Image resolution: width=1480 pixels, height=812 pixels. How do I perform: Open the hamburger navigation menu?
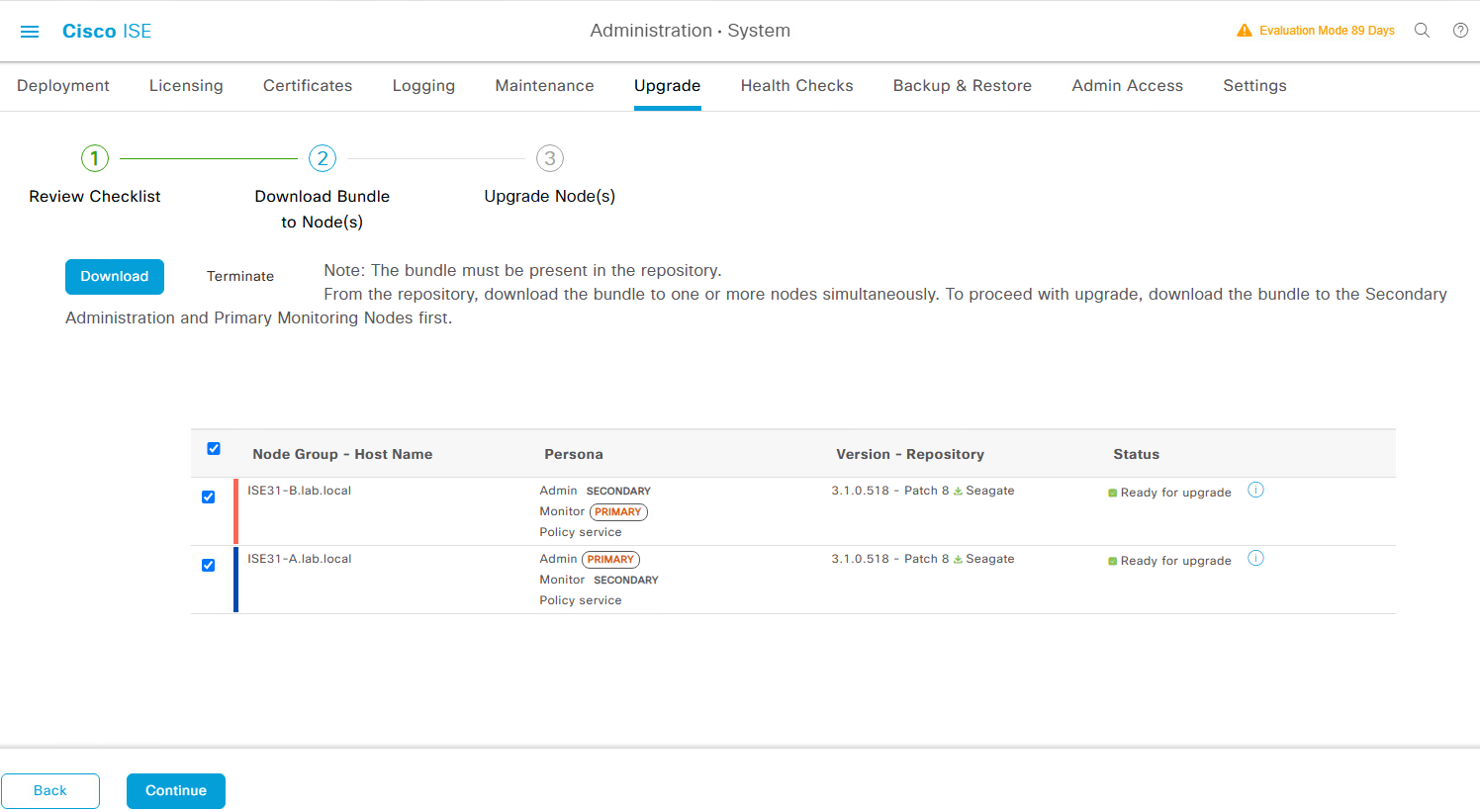tap(30, 32)
